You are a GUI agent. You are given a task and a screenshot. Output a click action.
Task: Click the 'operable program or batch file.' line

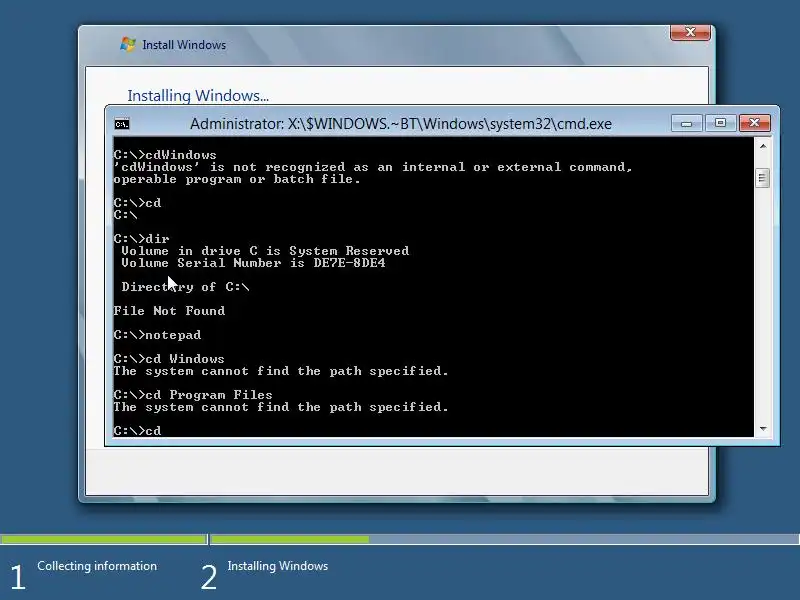click(x=237, y=179)
